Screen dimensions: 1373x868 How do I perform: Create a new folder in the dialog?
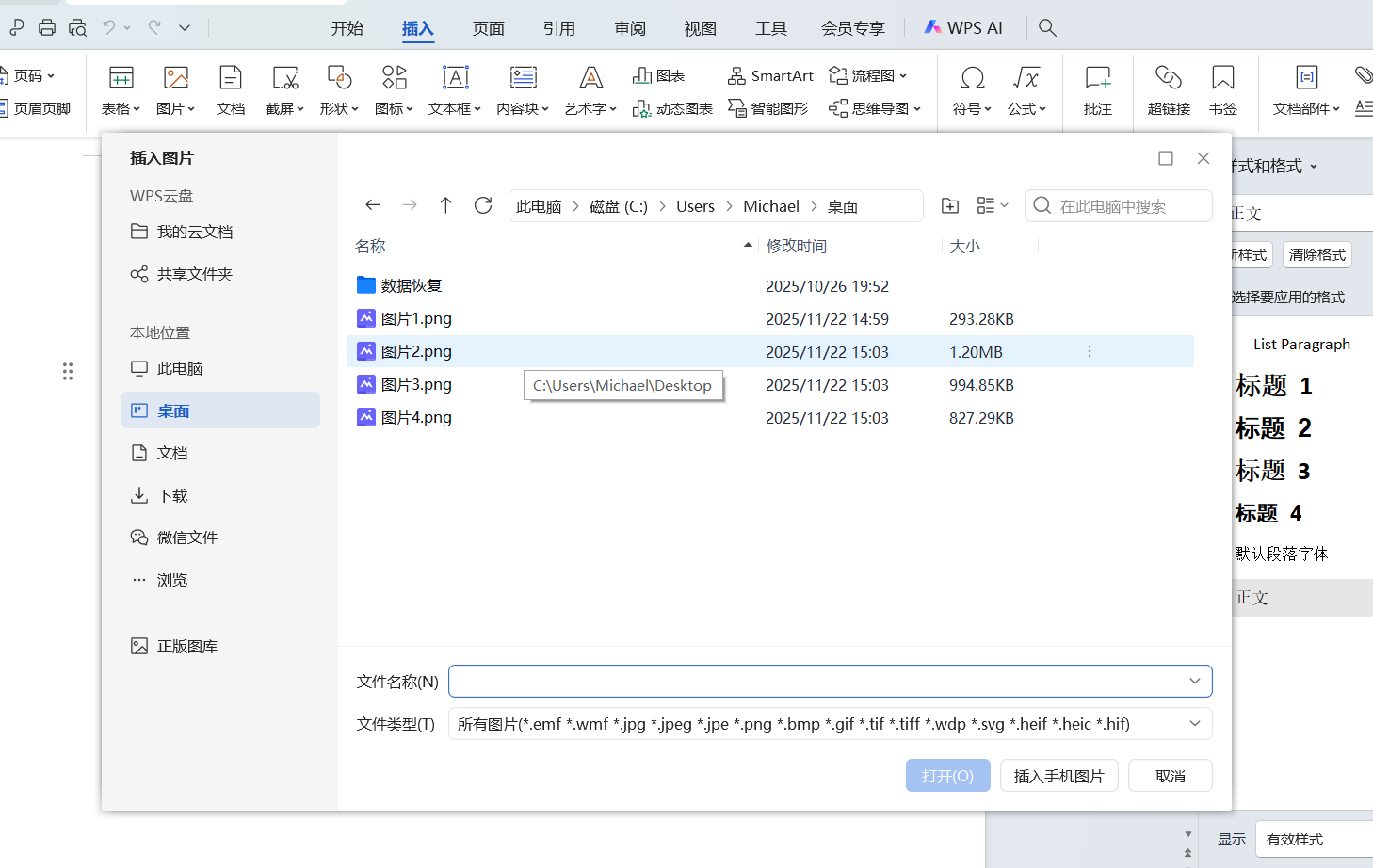[x=950, y=205]
